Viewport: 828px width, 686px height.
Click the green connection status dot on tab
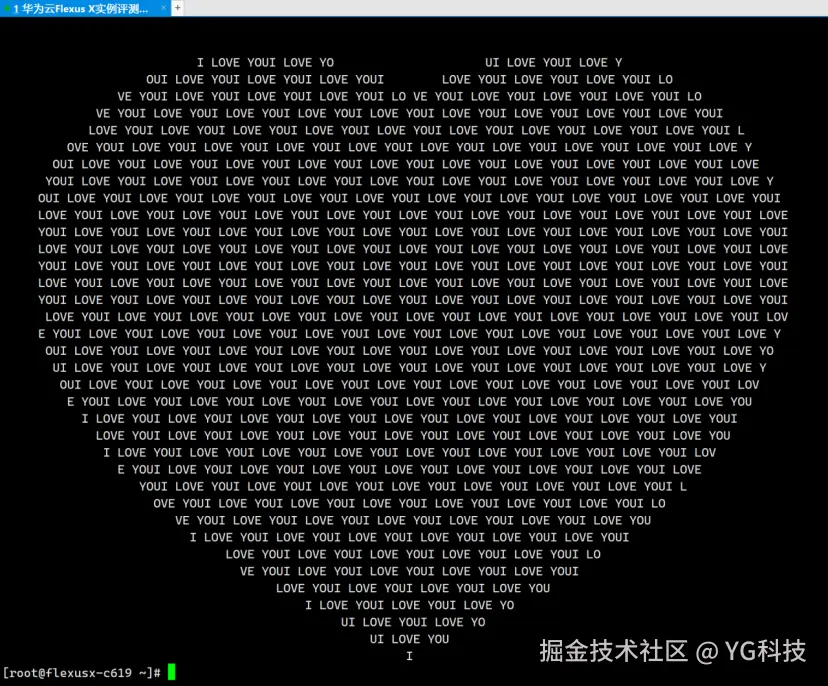[x=6, y=9]
